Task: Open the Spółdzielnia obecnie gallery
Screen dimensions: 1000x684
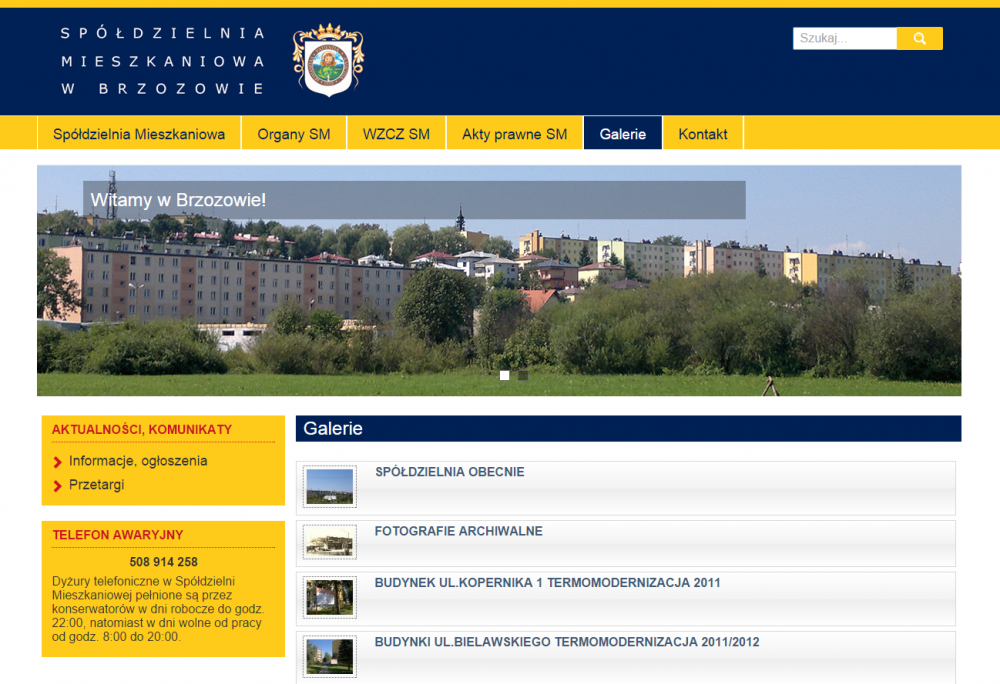Action: click(x=450, y=472)
